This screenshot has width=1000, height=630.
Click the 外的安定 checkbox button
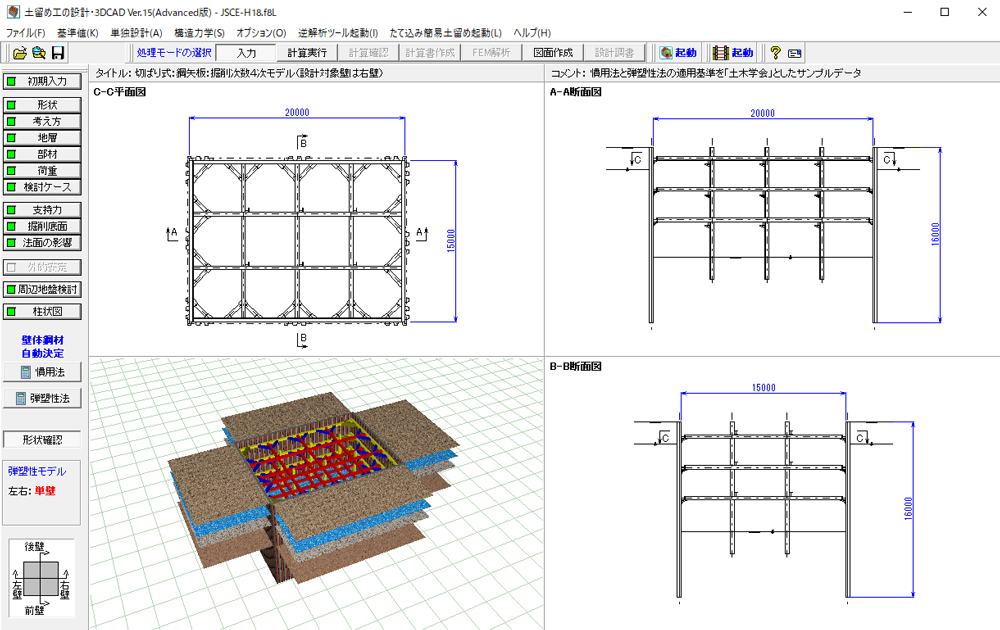point(42,267)
